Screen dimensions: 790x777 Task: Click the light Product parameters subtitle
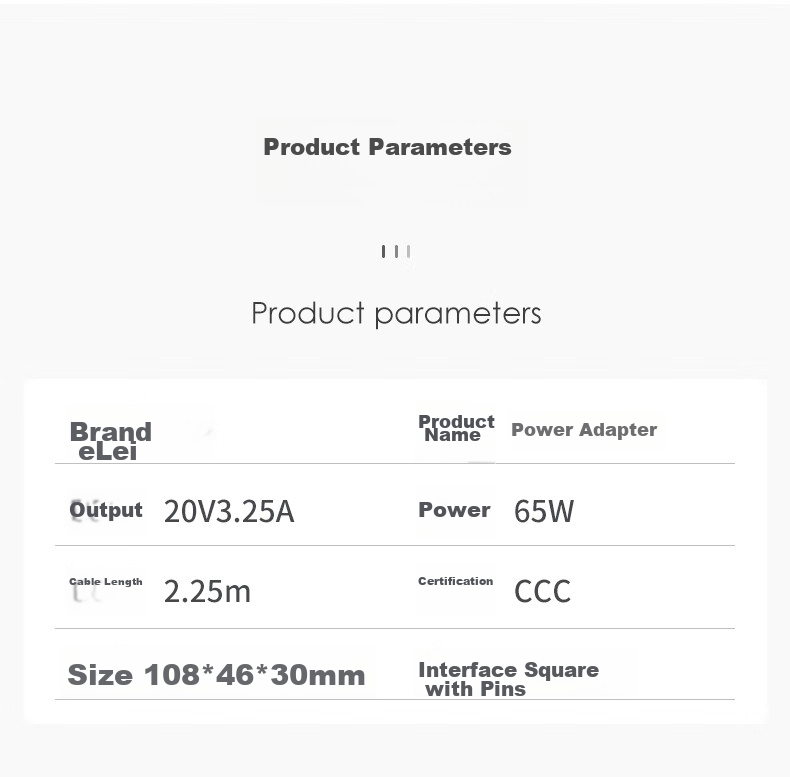[x=397, y=314]
